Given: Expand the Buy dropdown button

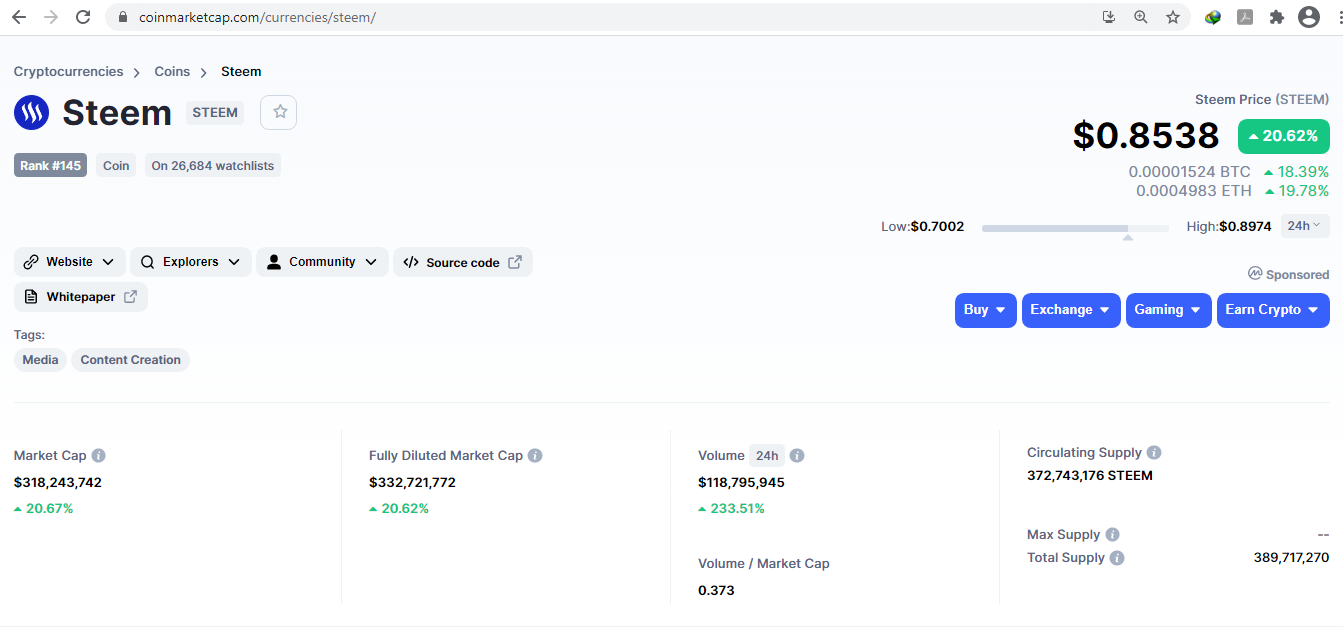Looking at the screenshot, I should click(986, 310).
